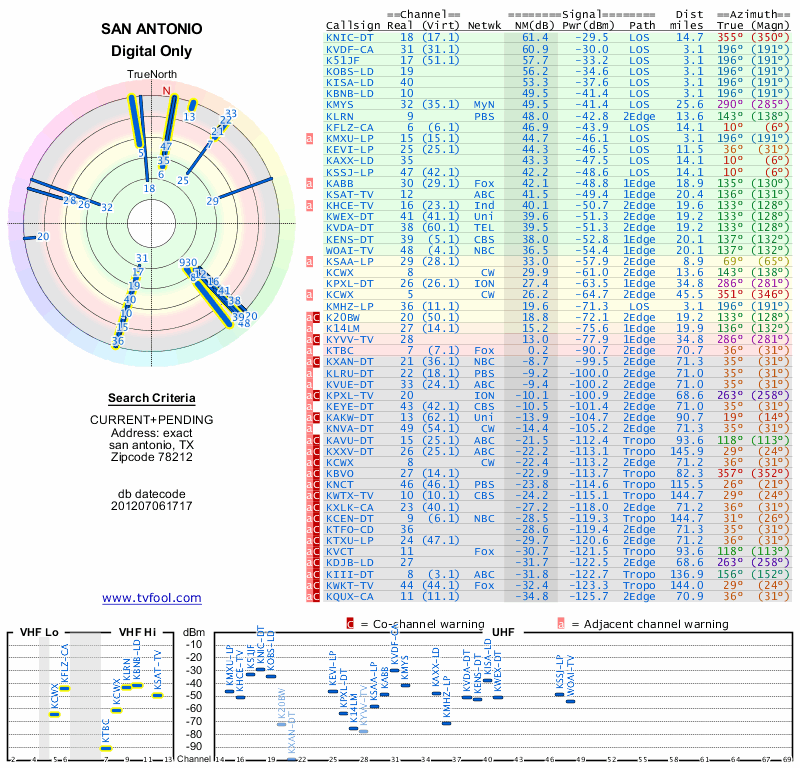The height and width of the screenshot is (768, 800).
Task: Select KENS-DT callsign in the table
Action: coord(349,239)
